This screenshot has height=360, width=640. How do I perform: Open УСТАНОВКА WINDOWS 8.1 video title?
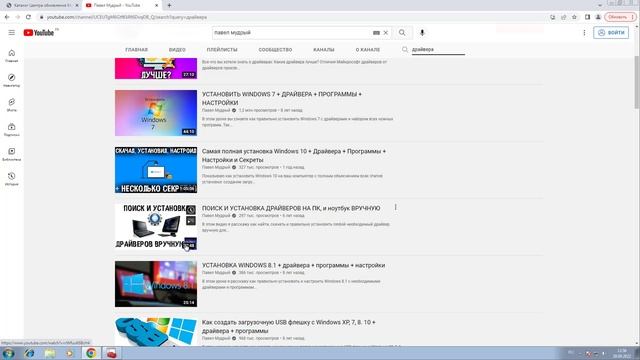(x=293, y=265)
